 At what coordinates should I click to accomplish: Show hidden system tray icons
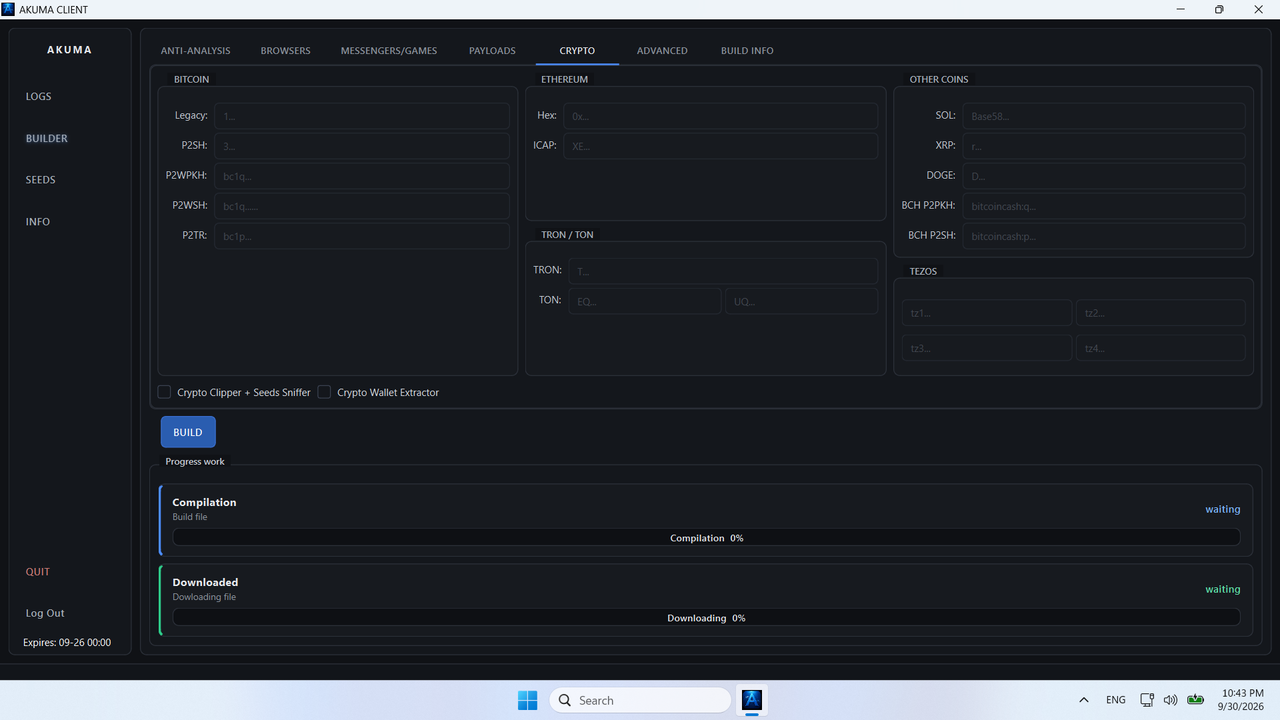pos(1084,700)
